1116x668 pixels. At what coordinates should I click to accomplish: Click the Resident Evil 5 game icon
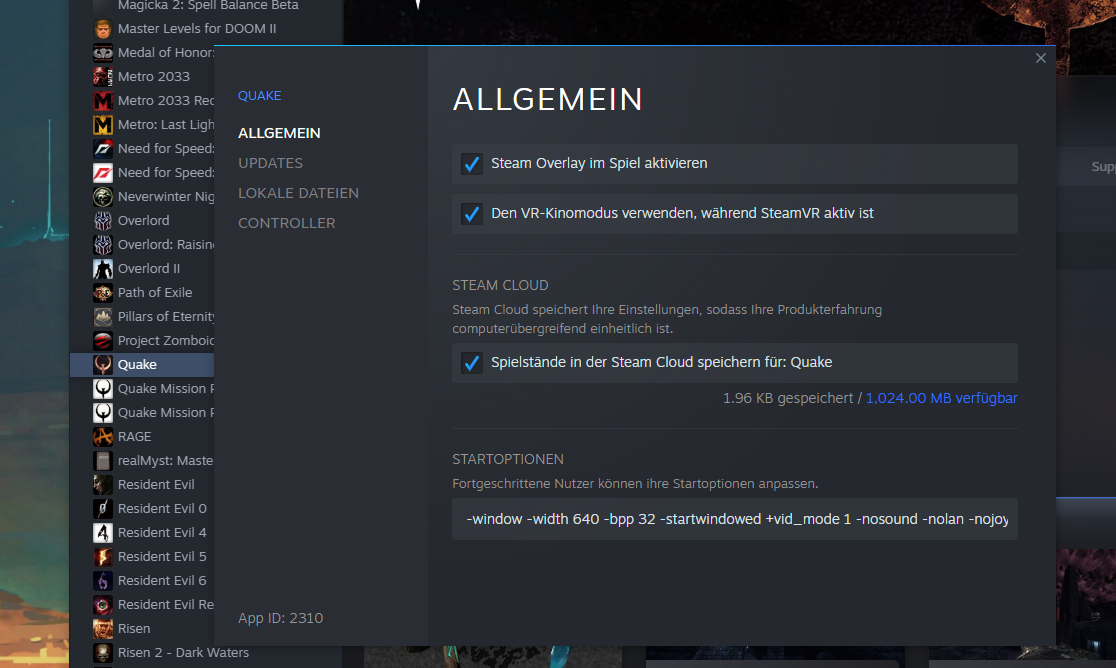coord(102,557)
